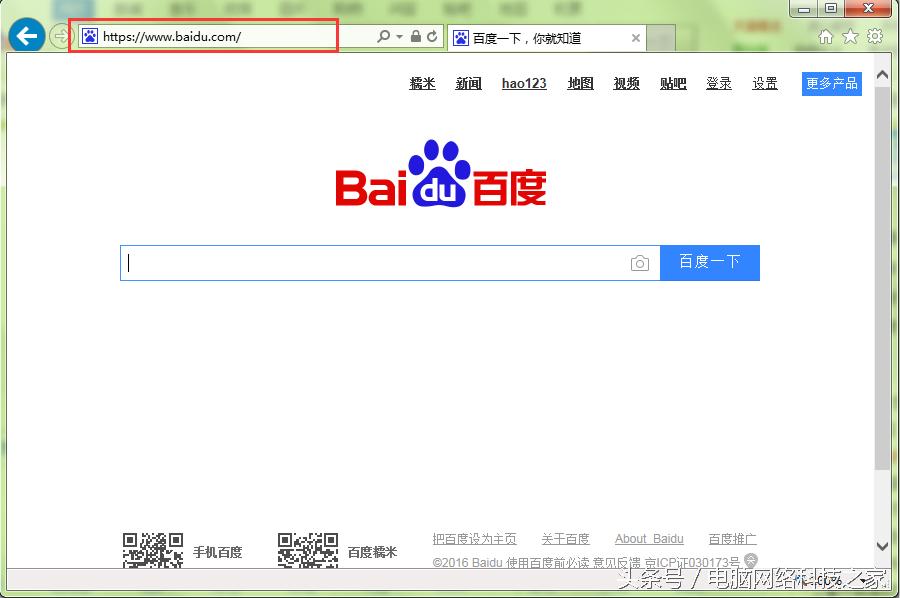Click the 百度一下 search button
This screenshot has height=598, width=900.
(710, 262)
